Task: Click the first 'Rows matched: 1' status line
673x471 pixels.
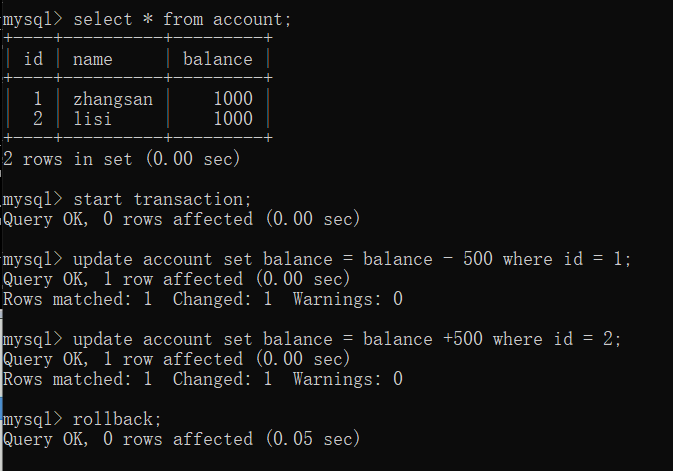Action: point(203,299)
